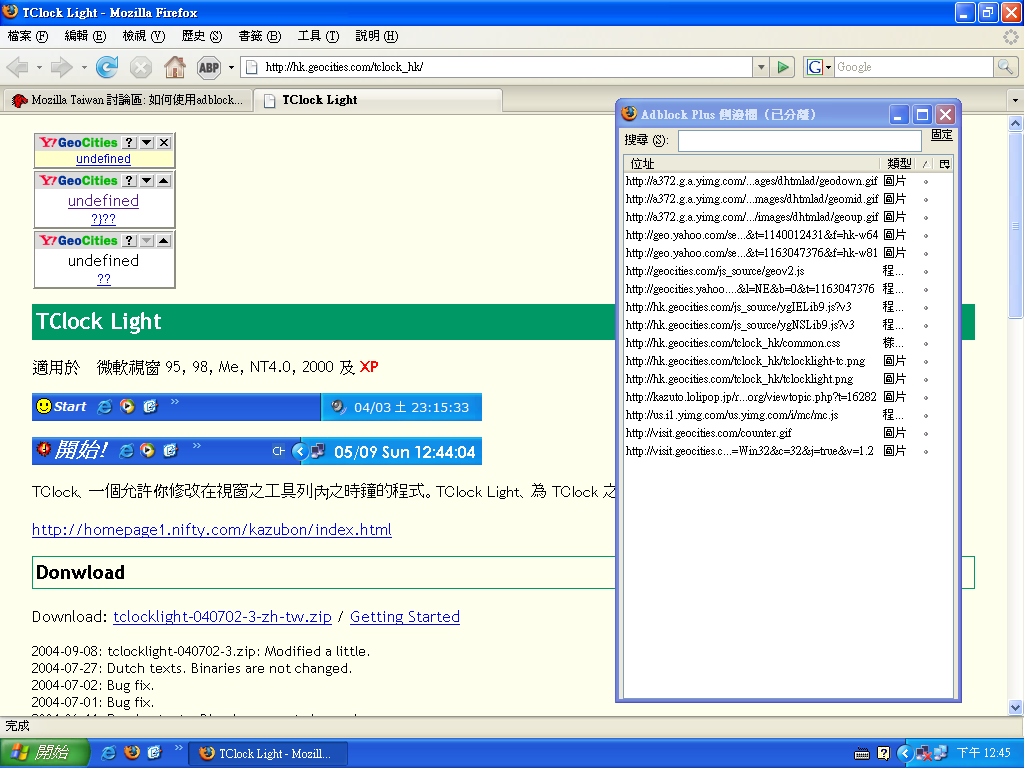The height and width of the screenshot is (768, 1024).
Task: Click the tclocklight-040702-3-zh-tw.zip download link
Action: pyautogui.click(x=221, y=617)
